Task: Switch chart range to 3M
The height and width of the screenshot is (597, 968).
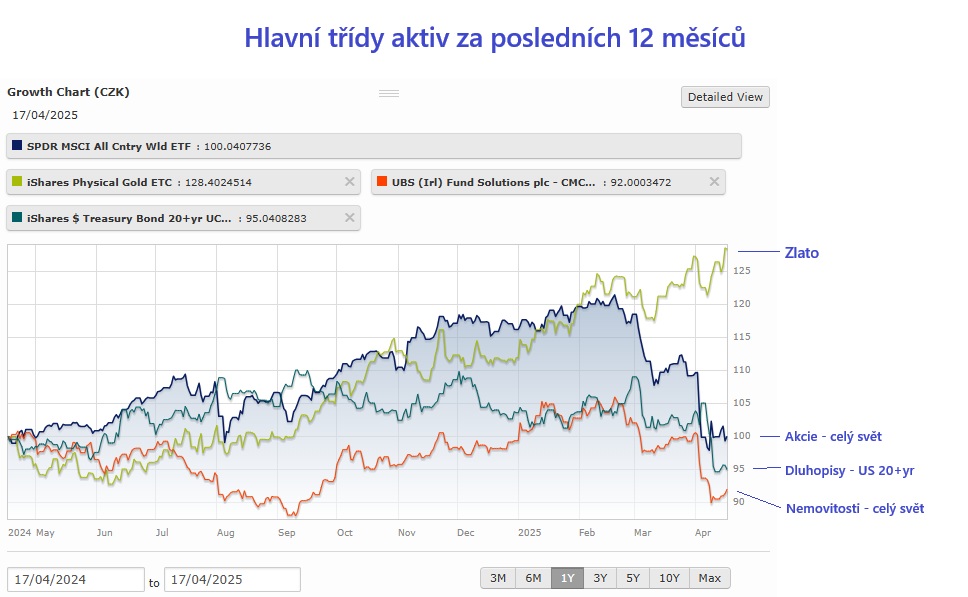Action: click(x=498, y=578)
